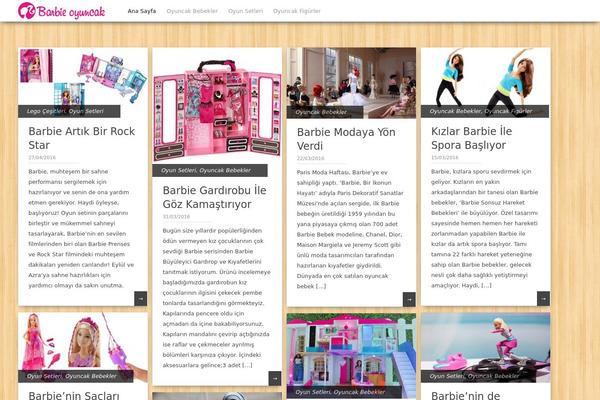Click Oyuncak Bebekler category on Spora Başlıyor card
This screenshot has width=600, height=400.
455,111
